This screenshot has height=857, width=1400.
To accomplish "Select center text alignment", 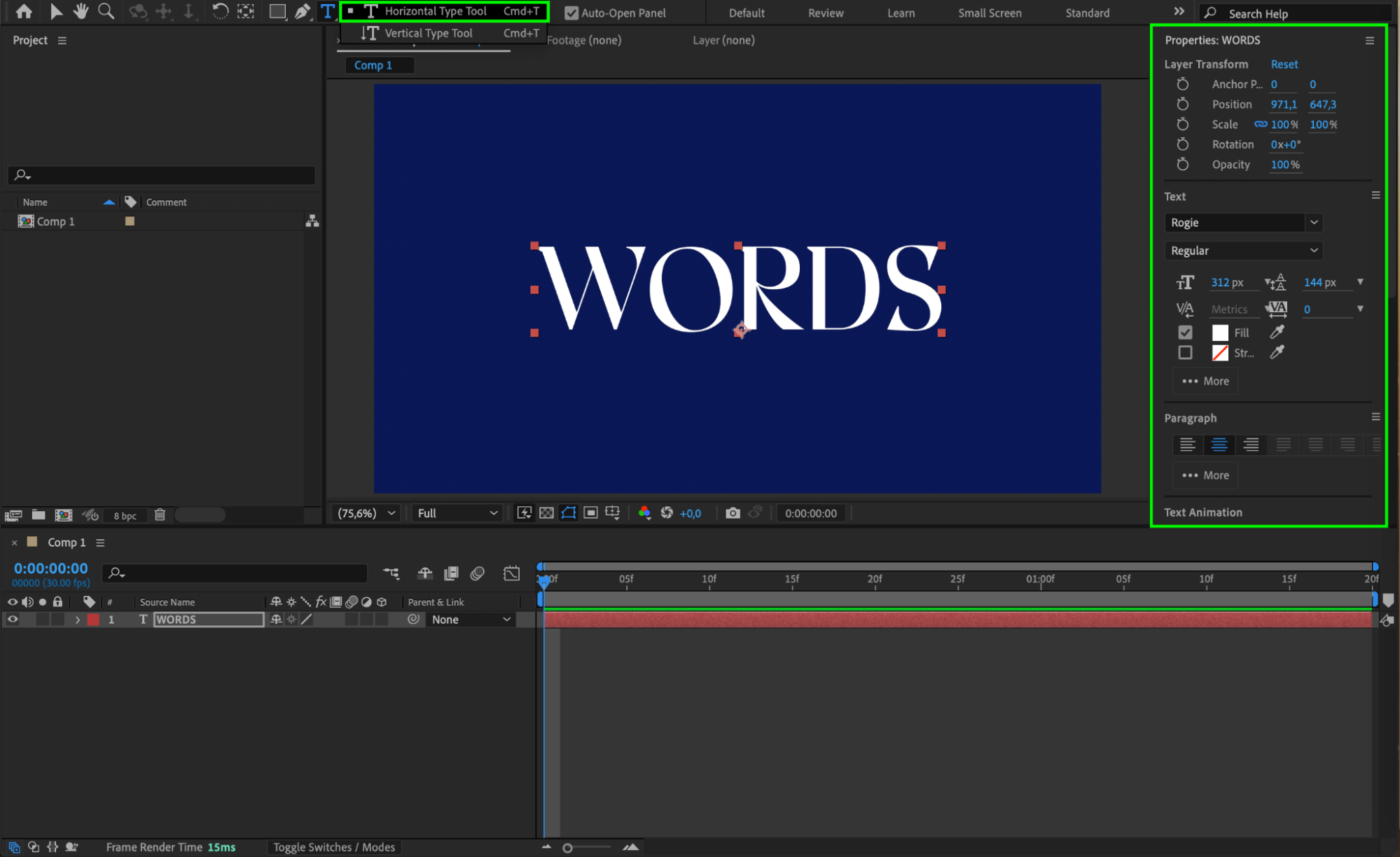I will 1219,445.
